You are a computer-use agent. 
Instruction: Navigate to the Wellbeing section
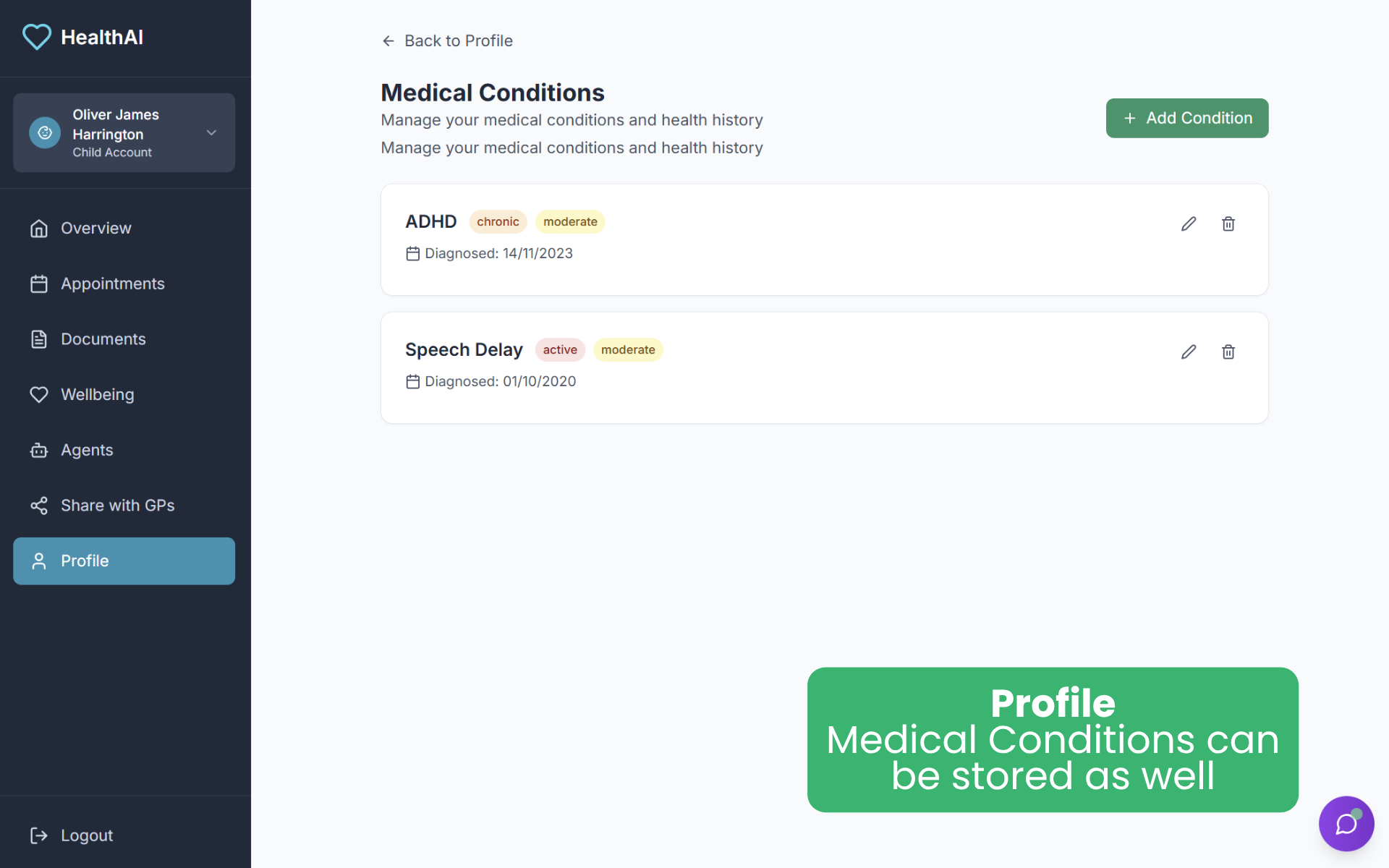(97, 395)
